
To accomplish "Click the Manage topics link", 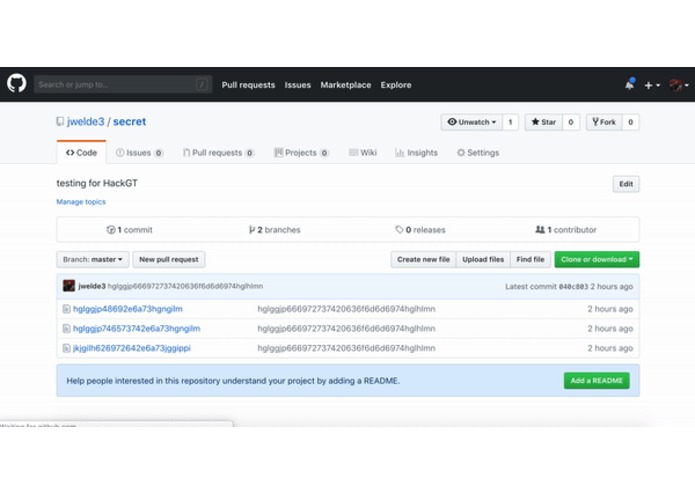I will point(81,202).
